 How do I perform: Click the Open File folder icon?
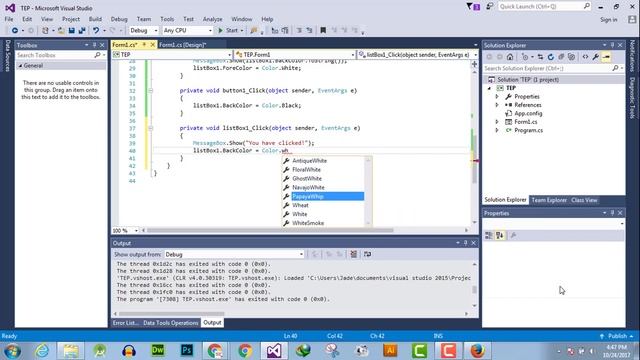(61, 31)
